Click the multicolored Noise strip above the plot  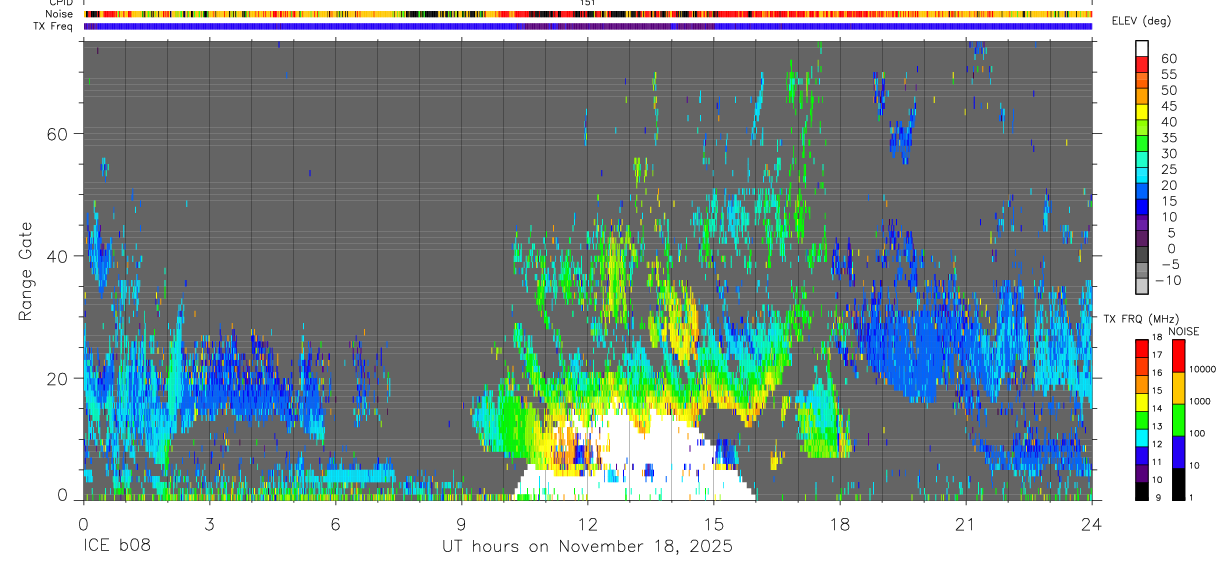[x=588, y=14]
